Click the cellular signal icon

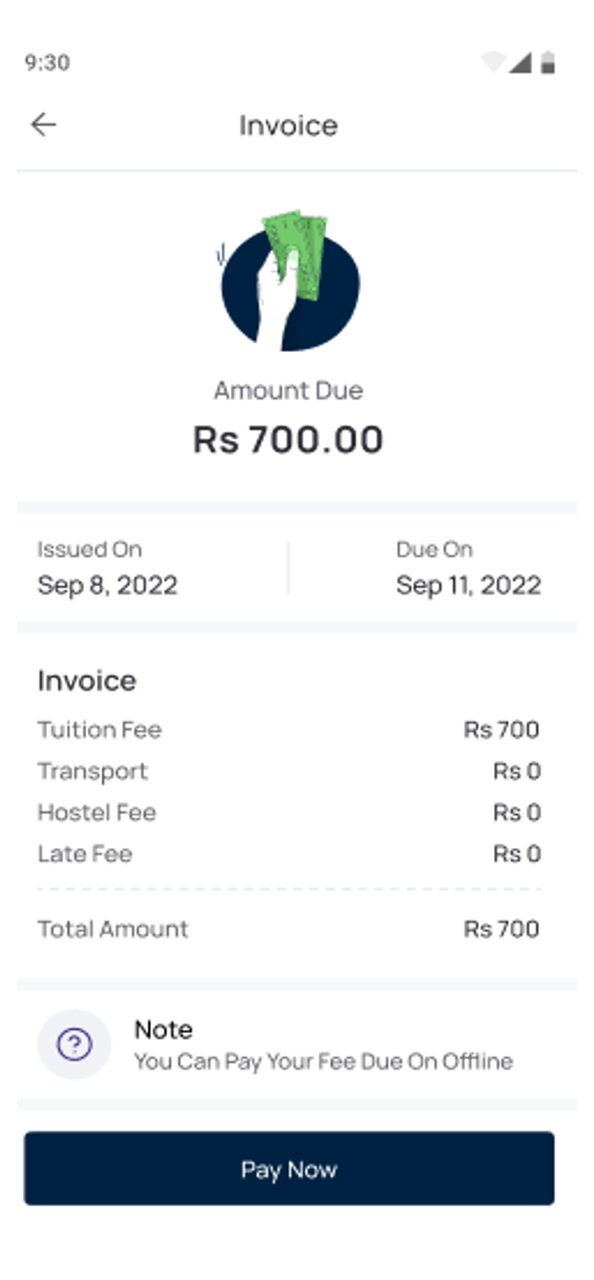(x=520, y=62)
